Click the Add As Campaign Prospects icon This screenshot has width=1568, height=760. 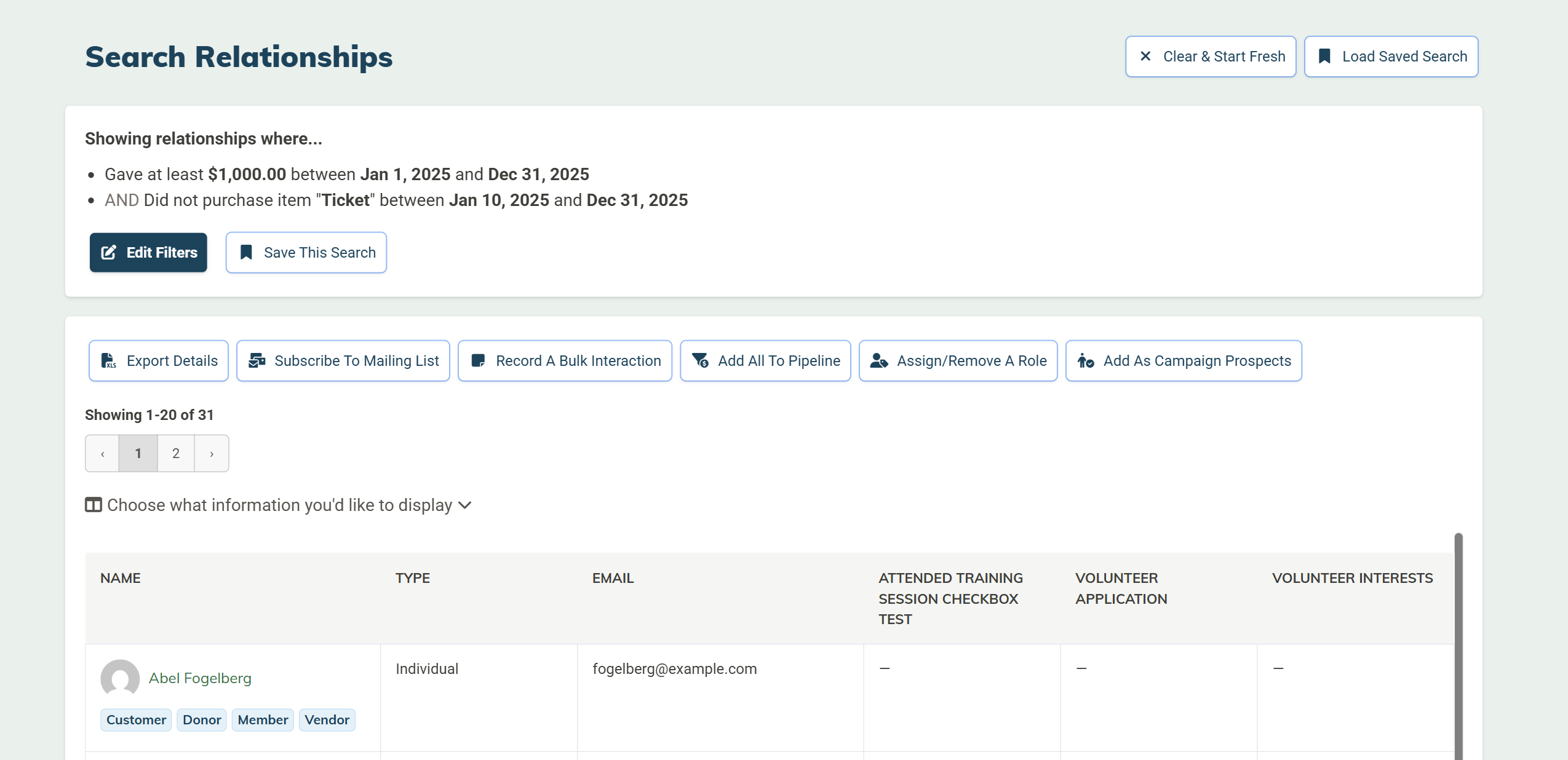[1085, 361]
